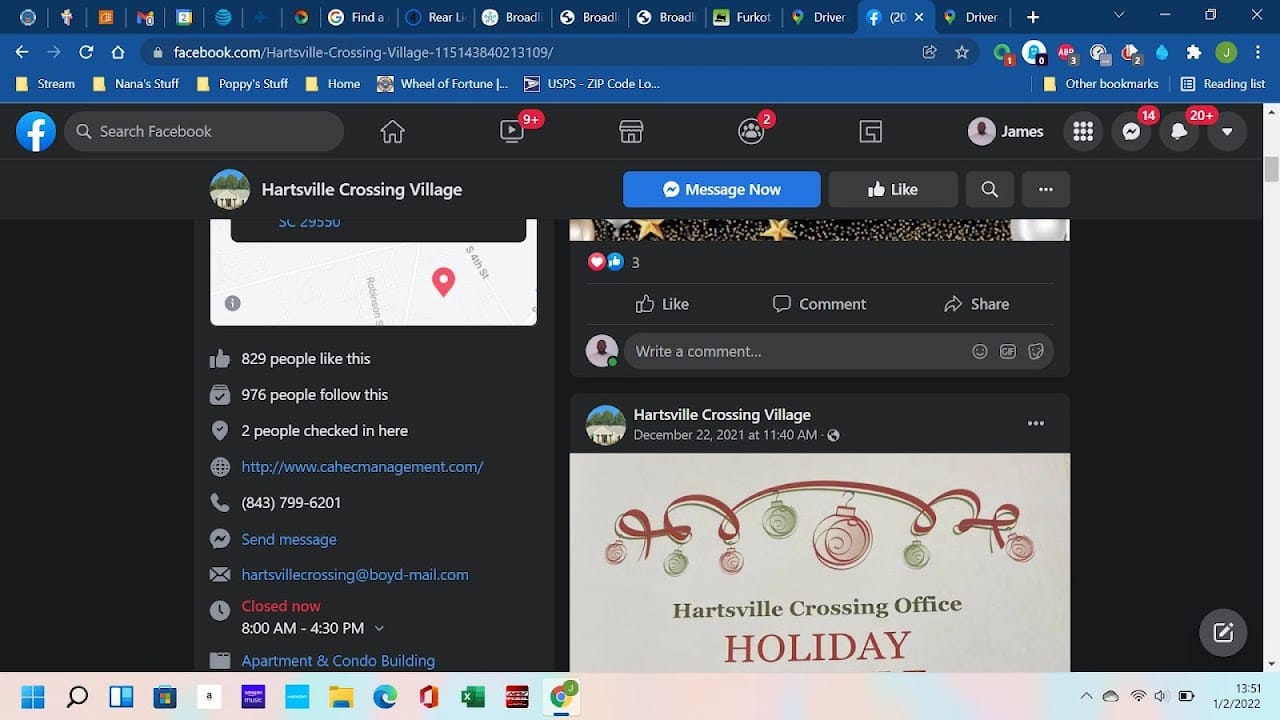The height and width of the screenshot is (720, 1280).
Task: Open the Adblock Plus extension icon
Action: point(1066,53)
